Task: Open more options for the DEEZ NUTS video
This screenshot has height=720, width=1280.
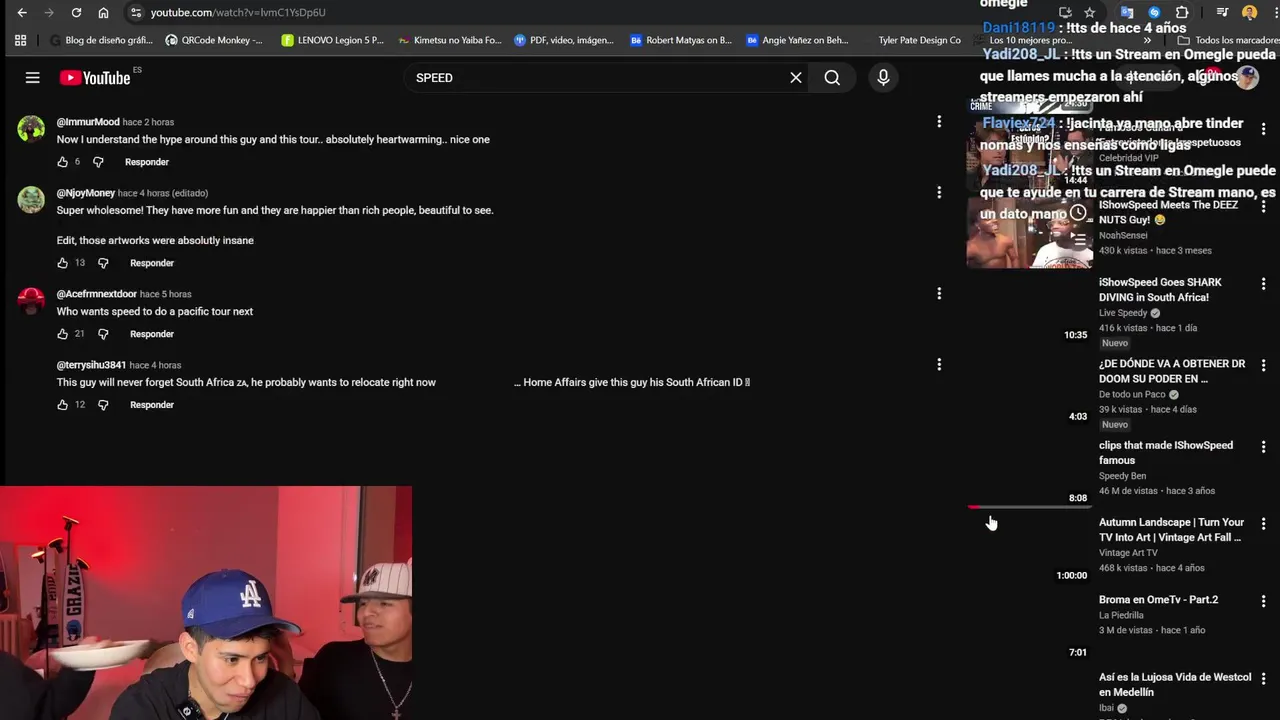Action: [1264, 207]
